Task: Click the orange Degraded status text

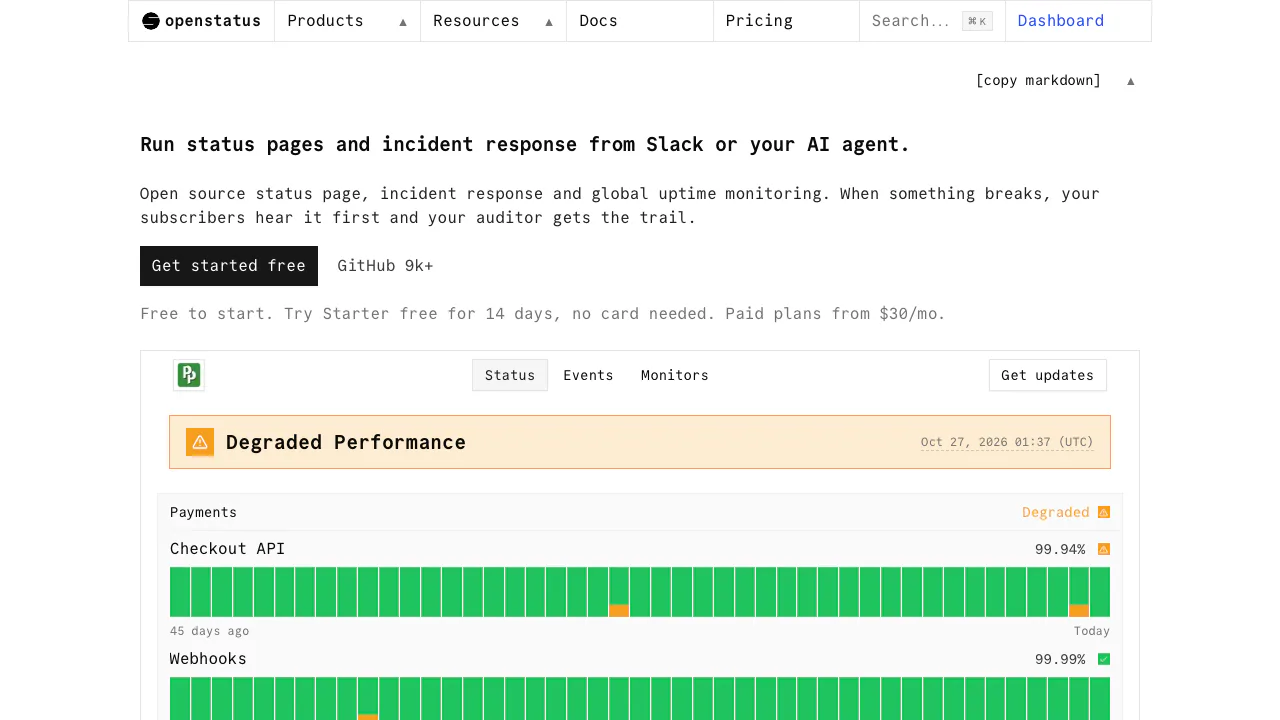Action: 1055,512
